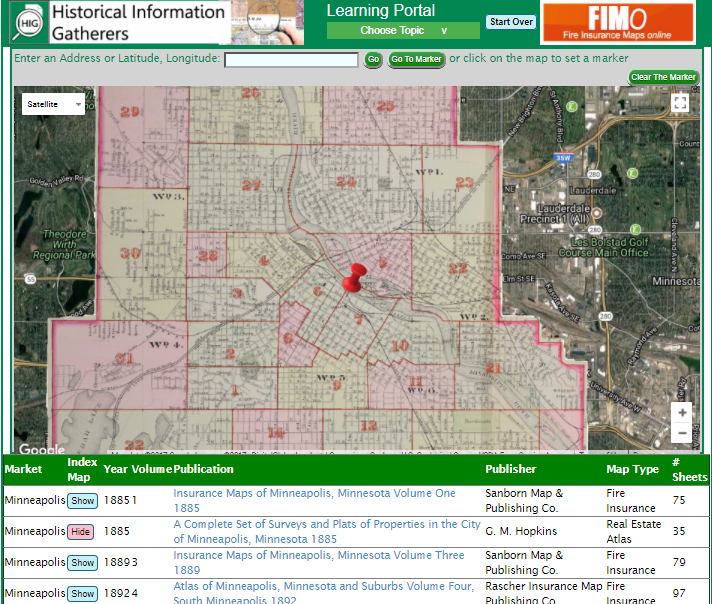Focus the address or coordinates input field

(x=291, y=60)
